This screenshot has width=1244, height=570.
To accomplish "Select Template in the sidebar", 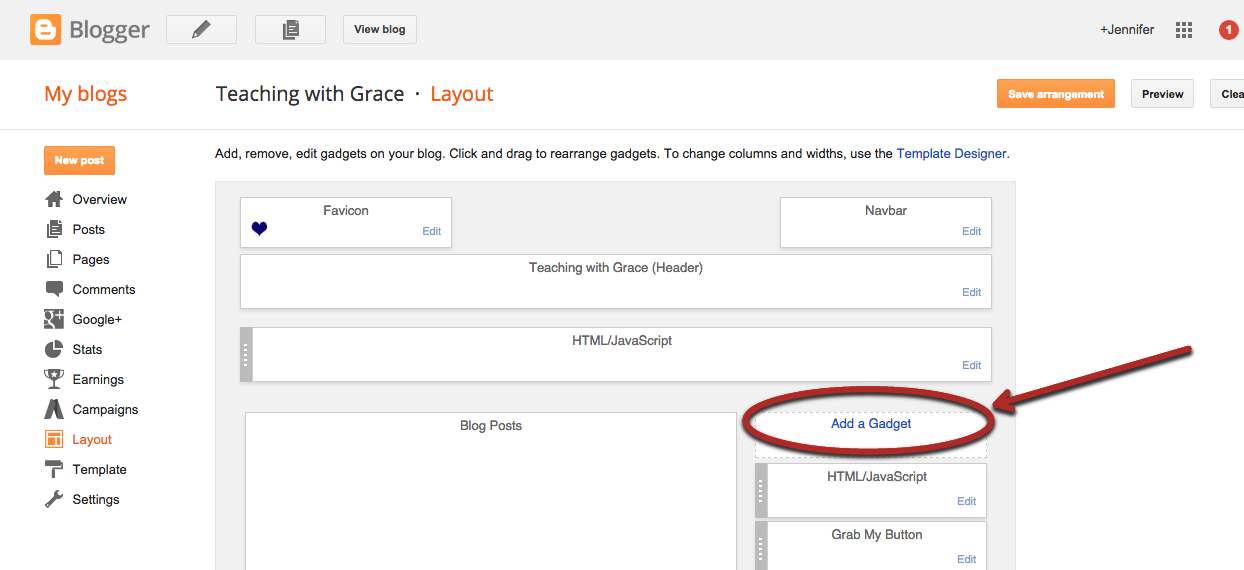I will 99,469.
